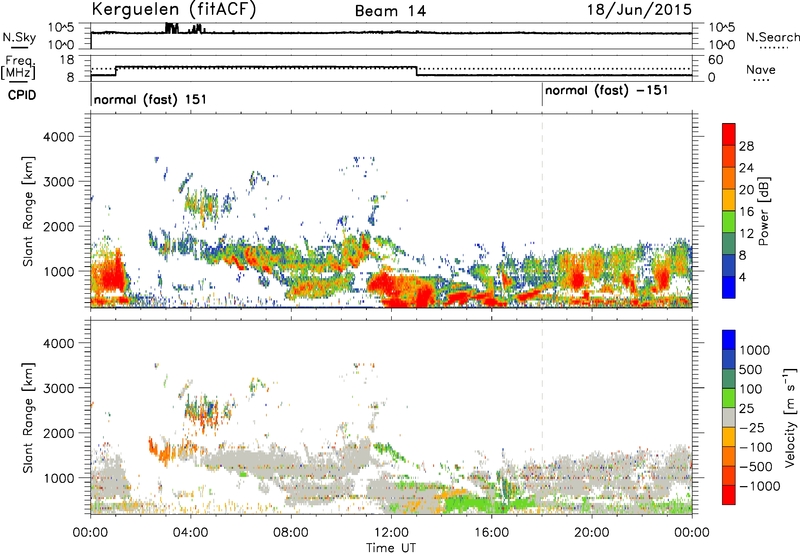The height and width of the screenshot is (554, 800).
Task: Click the 'Time UT' axis title
Action: 391,548
